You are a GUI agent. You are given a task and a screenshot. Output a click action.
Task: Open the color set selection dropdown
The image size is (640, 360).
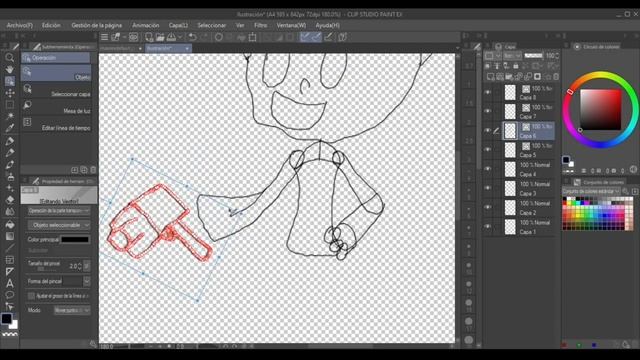[x=591, y=191]
